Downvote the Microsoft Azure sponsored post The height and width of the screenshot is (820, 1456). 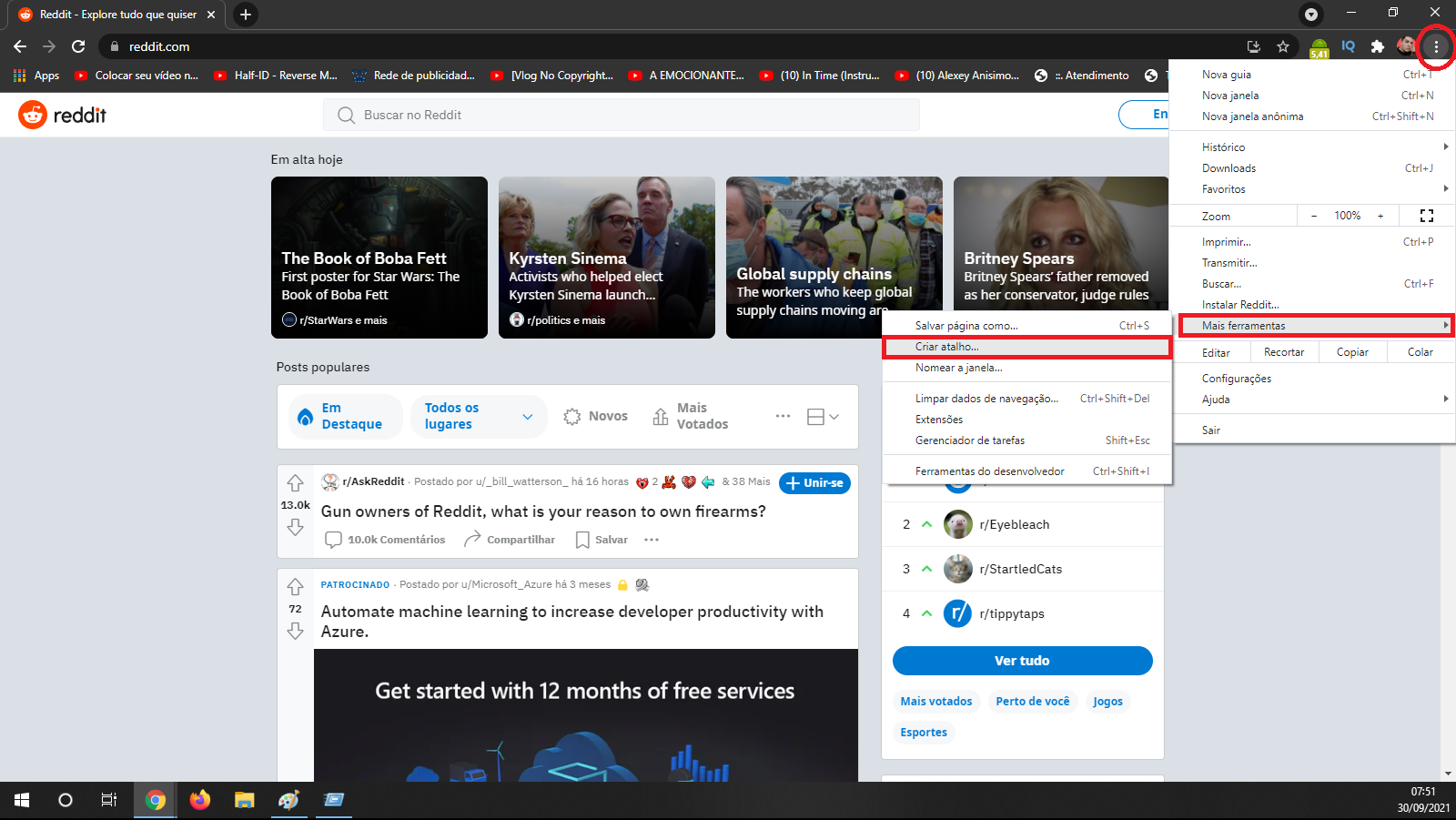(x=295, y=631)
